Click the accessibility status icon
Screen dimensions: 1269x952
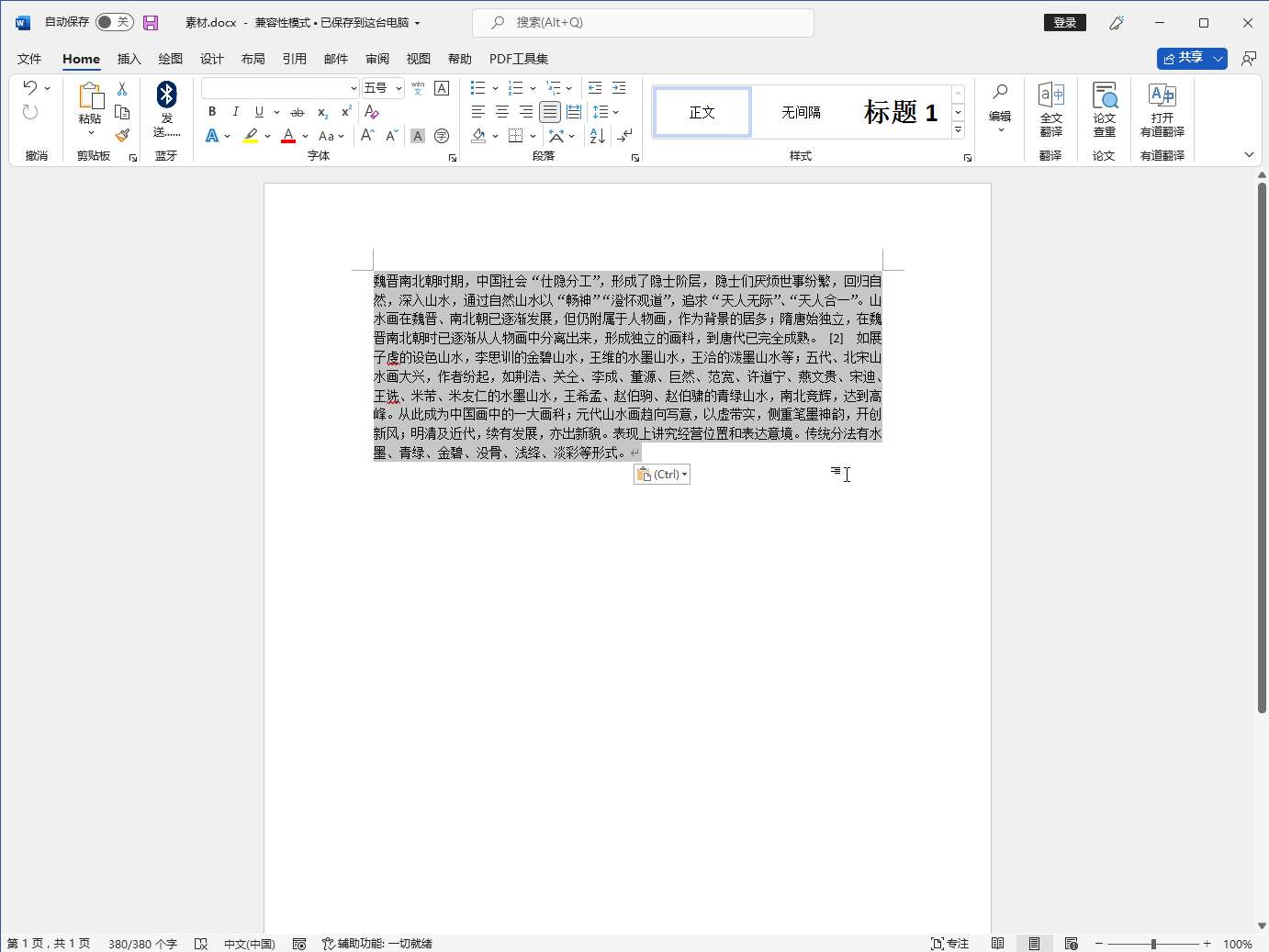pos(376,944)
